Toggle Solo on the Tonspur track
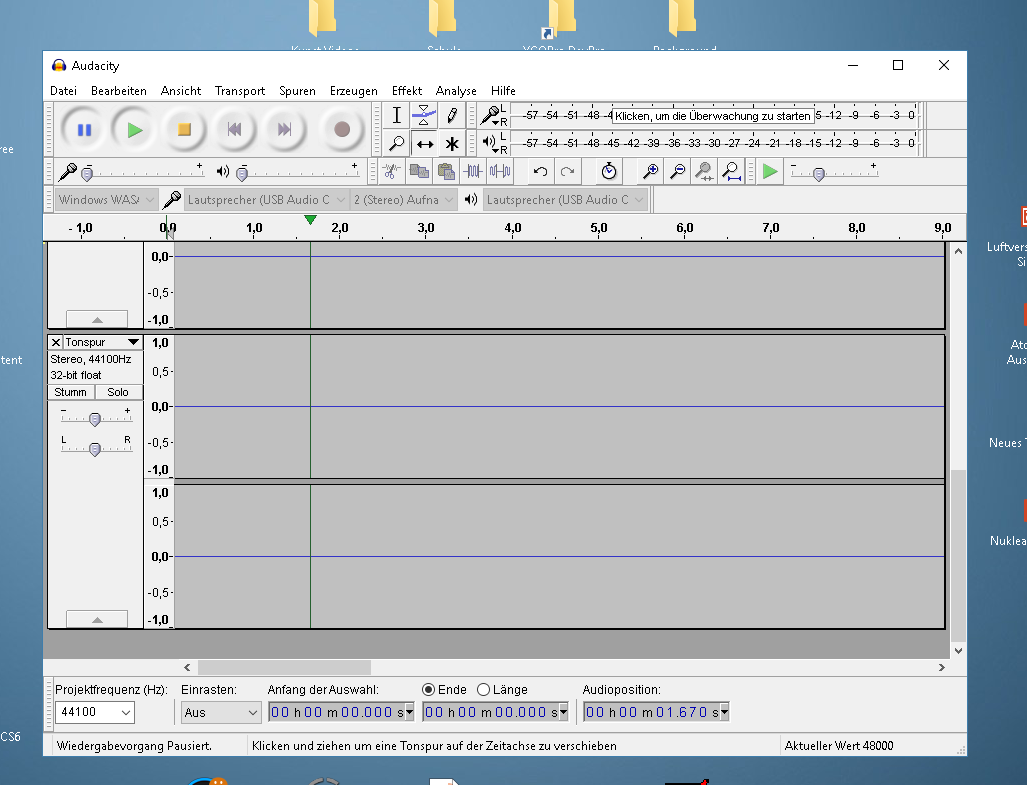1027x785 pixels. pyautogui.click(x=119, y=392)
